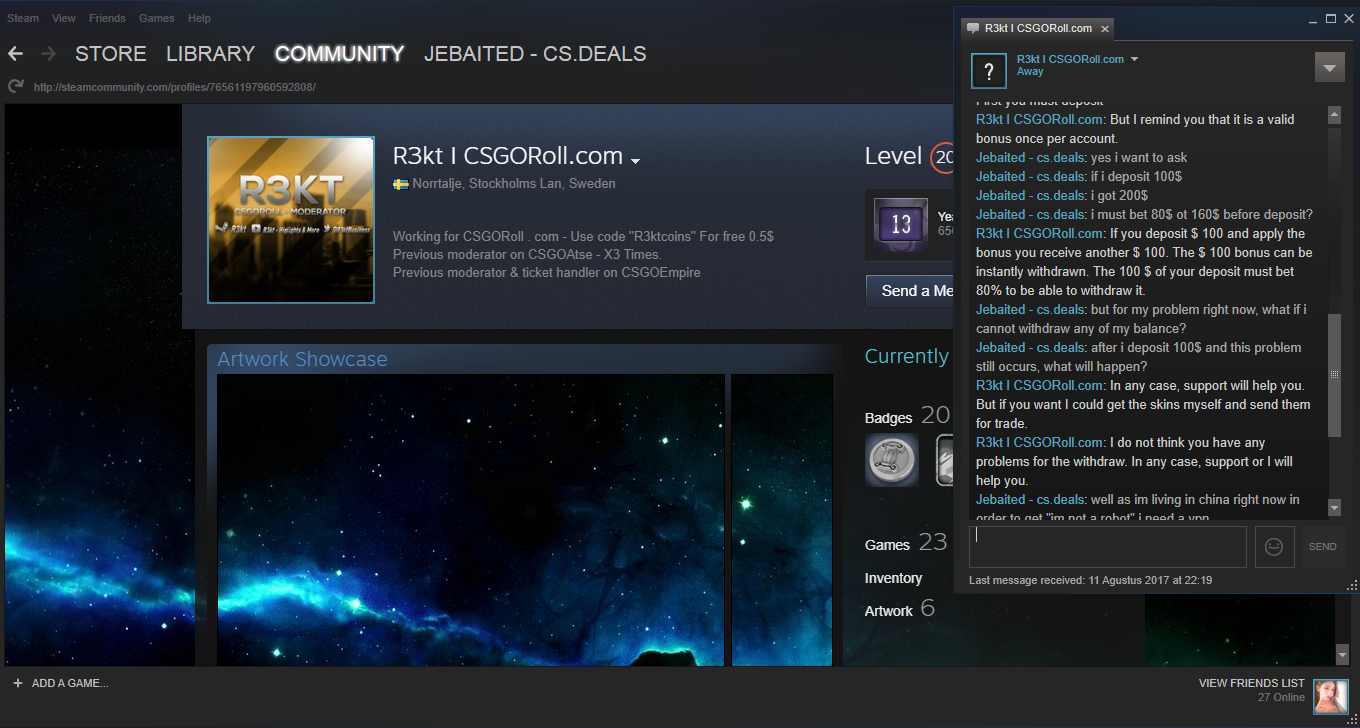Close the R3kt I CSGORoll.com chat tab
1360x728 pixels.
point(1103,29)
